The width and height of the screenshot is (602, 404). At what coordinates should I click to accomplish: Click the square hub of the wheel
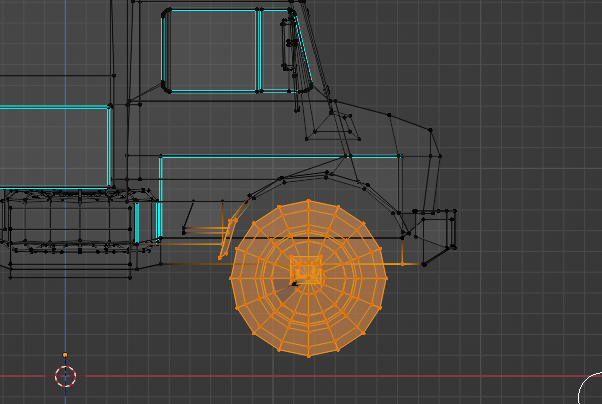click(306, 270)
